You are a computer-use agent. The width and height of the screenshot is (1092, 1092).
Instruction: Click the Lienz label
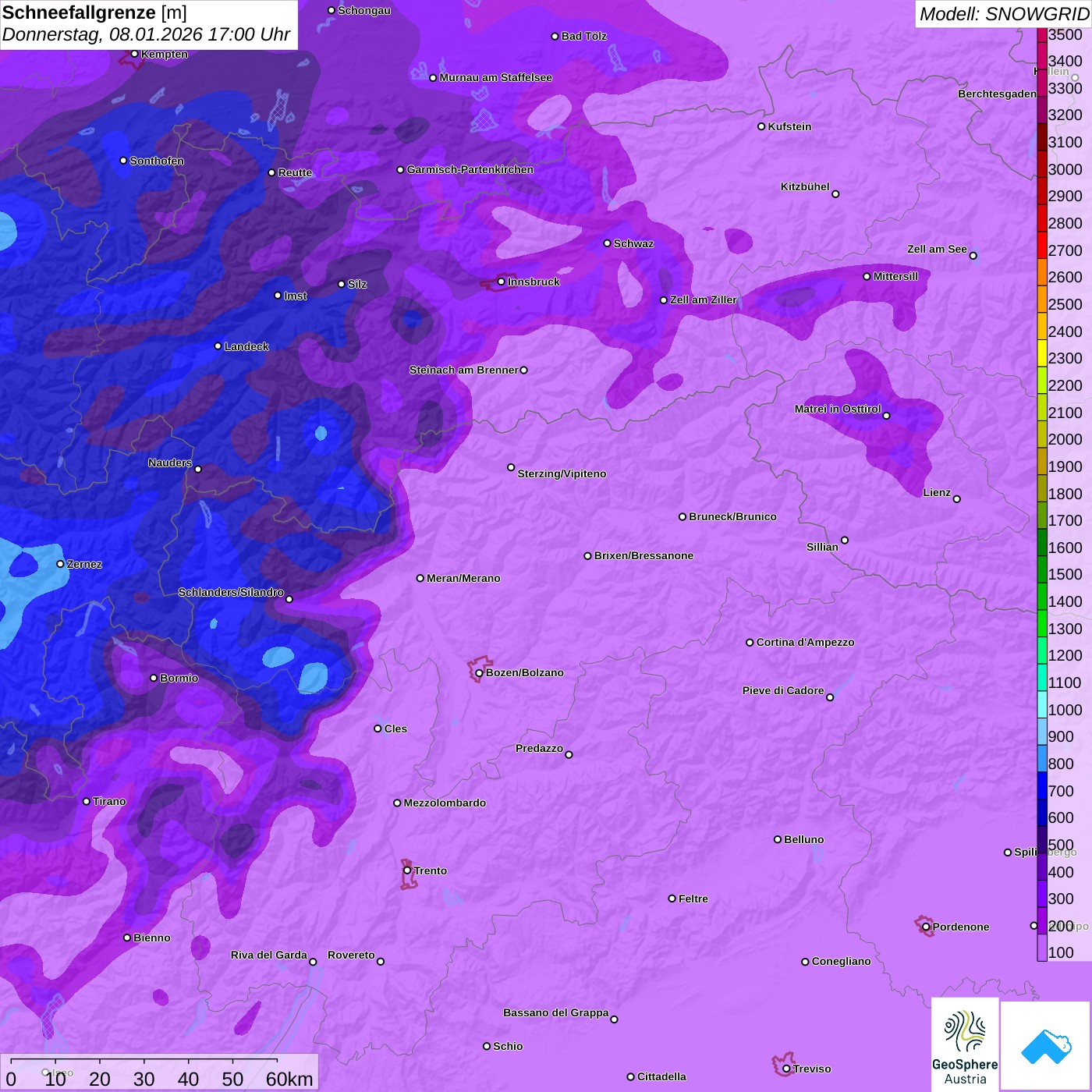[937, 492]
